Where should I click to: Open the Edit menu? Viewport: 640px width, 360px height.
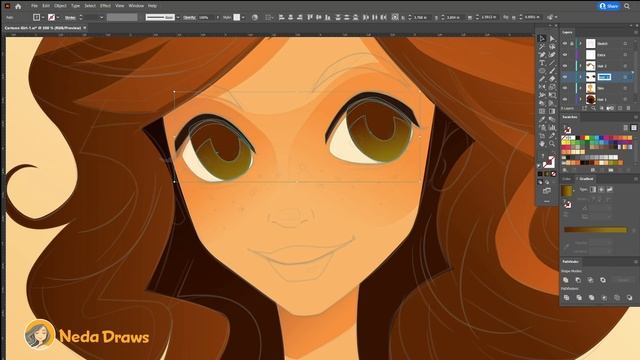tap(46, 6)
